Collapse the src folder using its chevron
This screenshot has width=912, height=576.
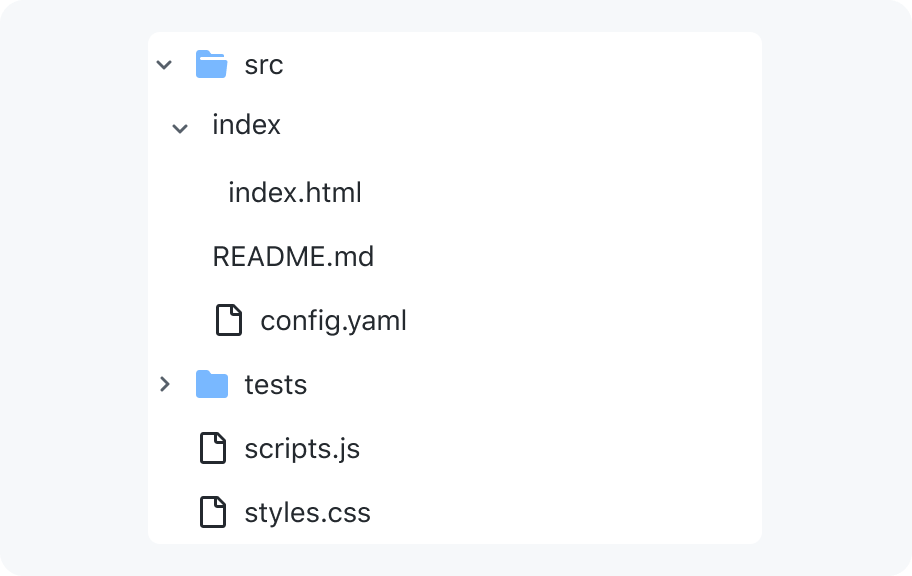point(165,65)
